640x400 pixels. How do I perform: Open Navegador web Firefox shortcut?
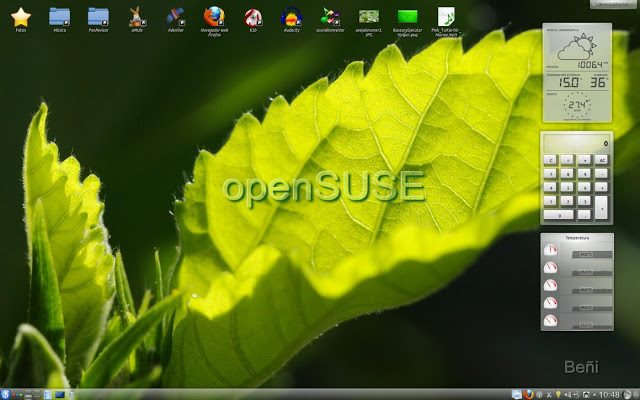(213, 16)
